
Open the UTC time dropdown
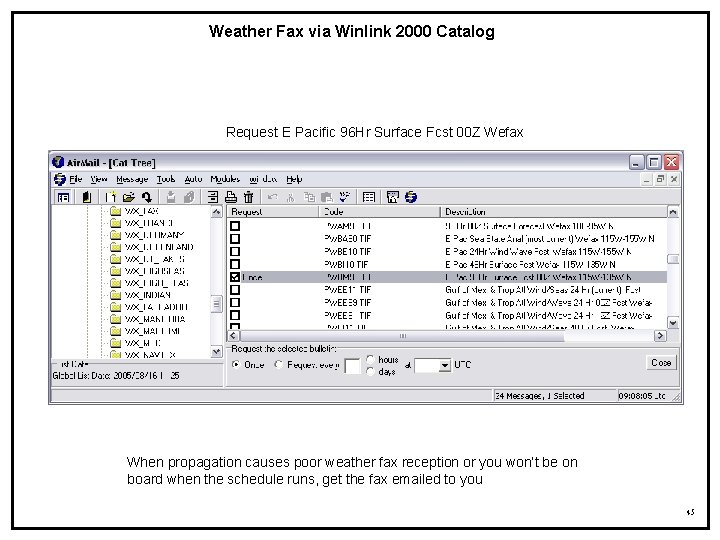click(444, 366)
